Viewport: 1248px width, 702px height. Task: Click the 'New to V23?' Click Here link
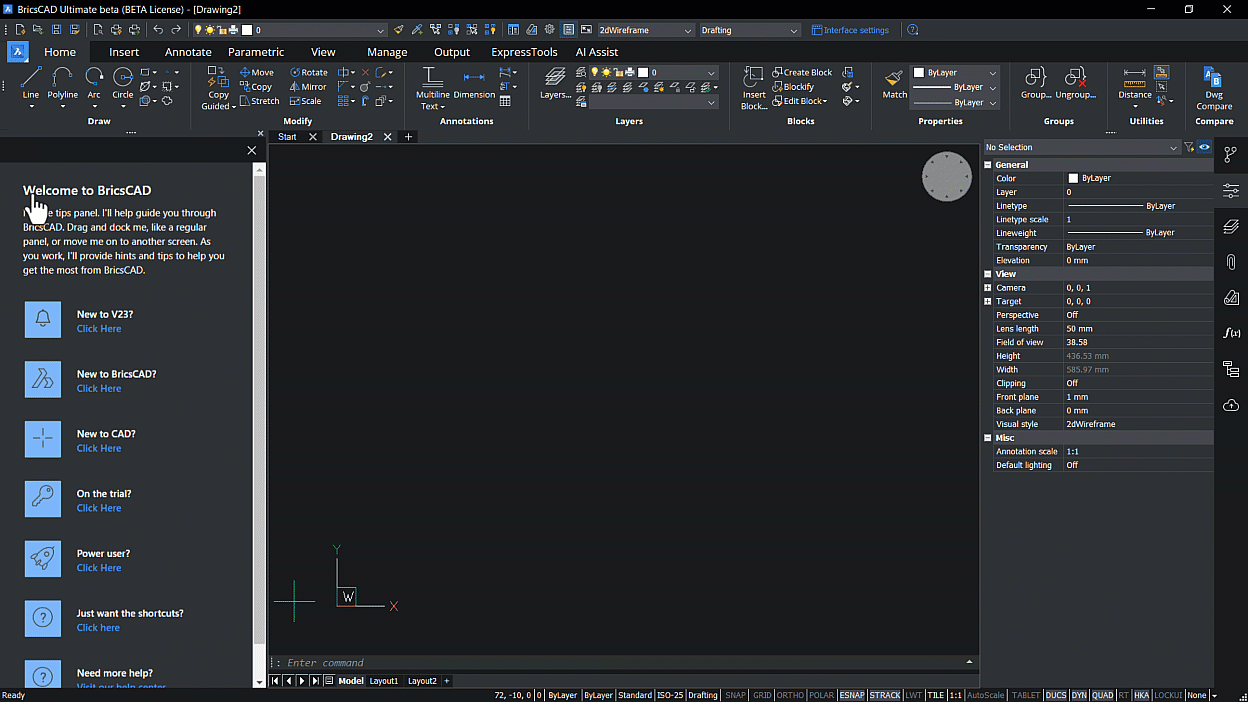(x=98, y=328)
